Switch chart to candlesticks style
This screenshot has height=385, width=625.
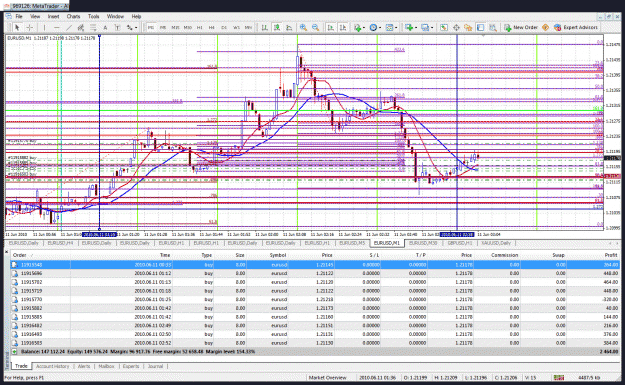pyautogui.click(x=277, y=28)
